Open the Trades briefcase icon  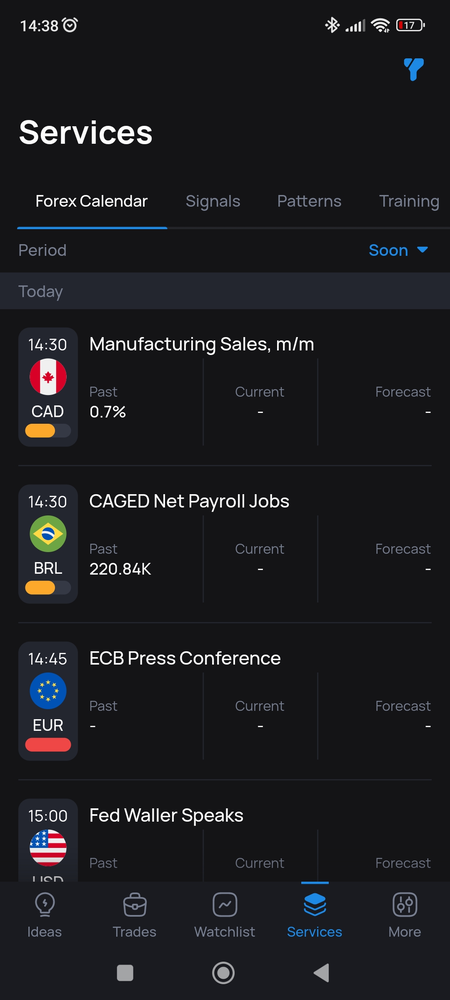tap(134, 904)
